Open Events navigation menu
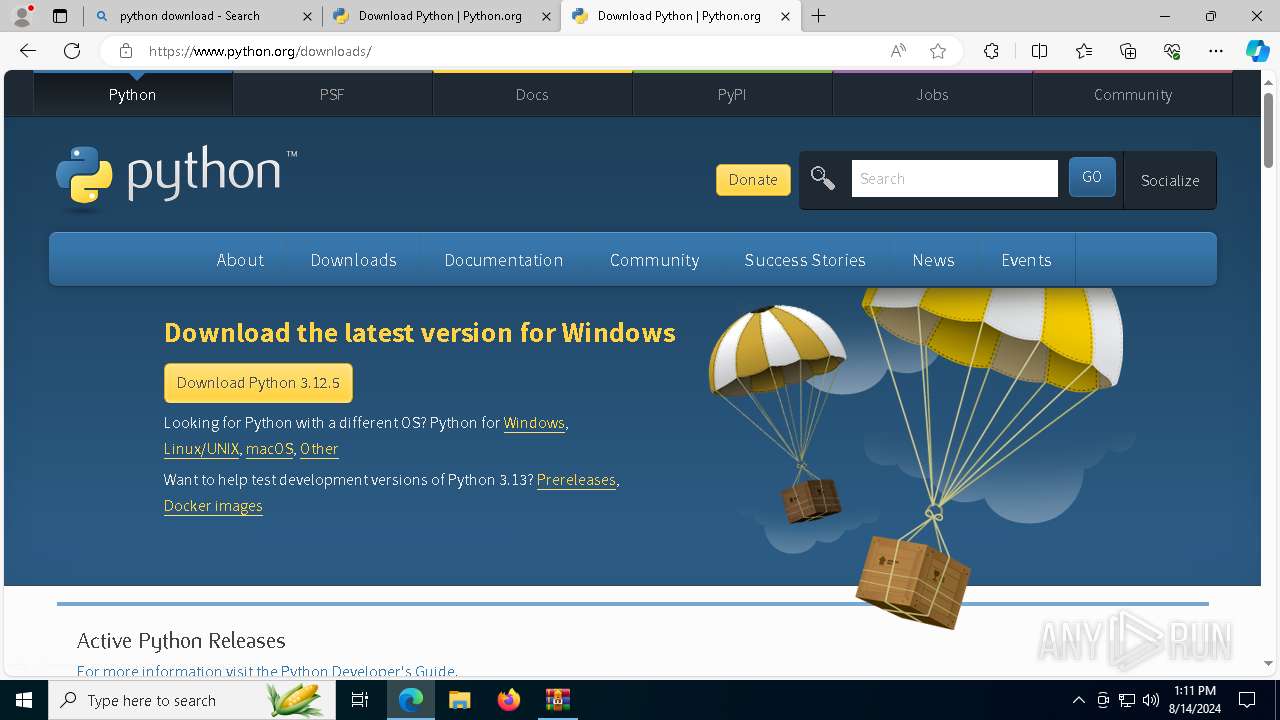The width and height of the screenshot is (1280, 720). [1026, 260]
